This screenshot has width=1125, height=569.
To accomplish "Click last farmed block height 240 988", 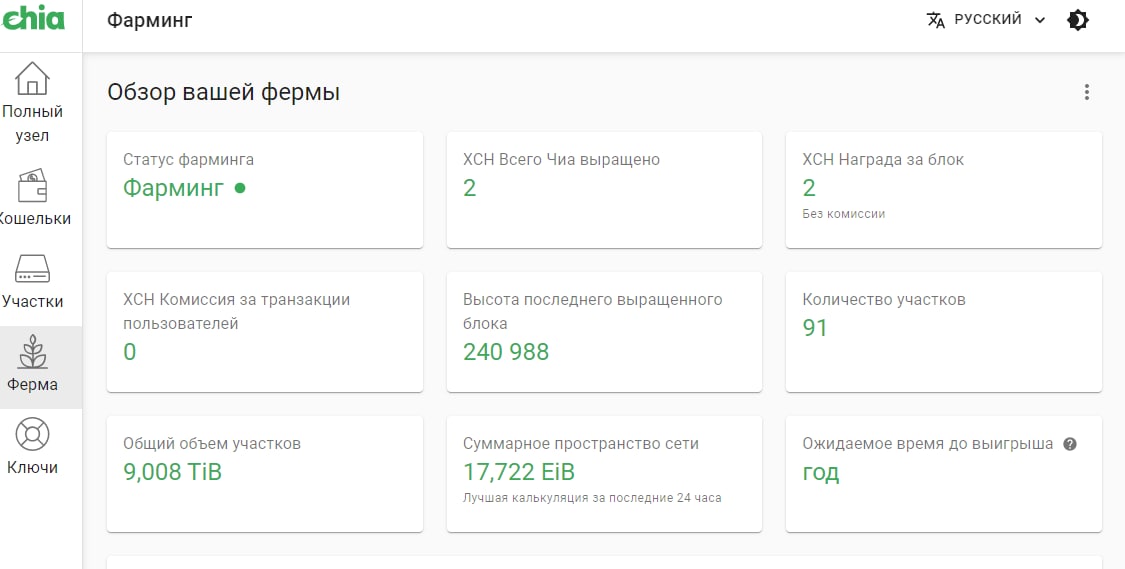I will click(x=506, y=352).
